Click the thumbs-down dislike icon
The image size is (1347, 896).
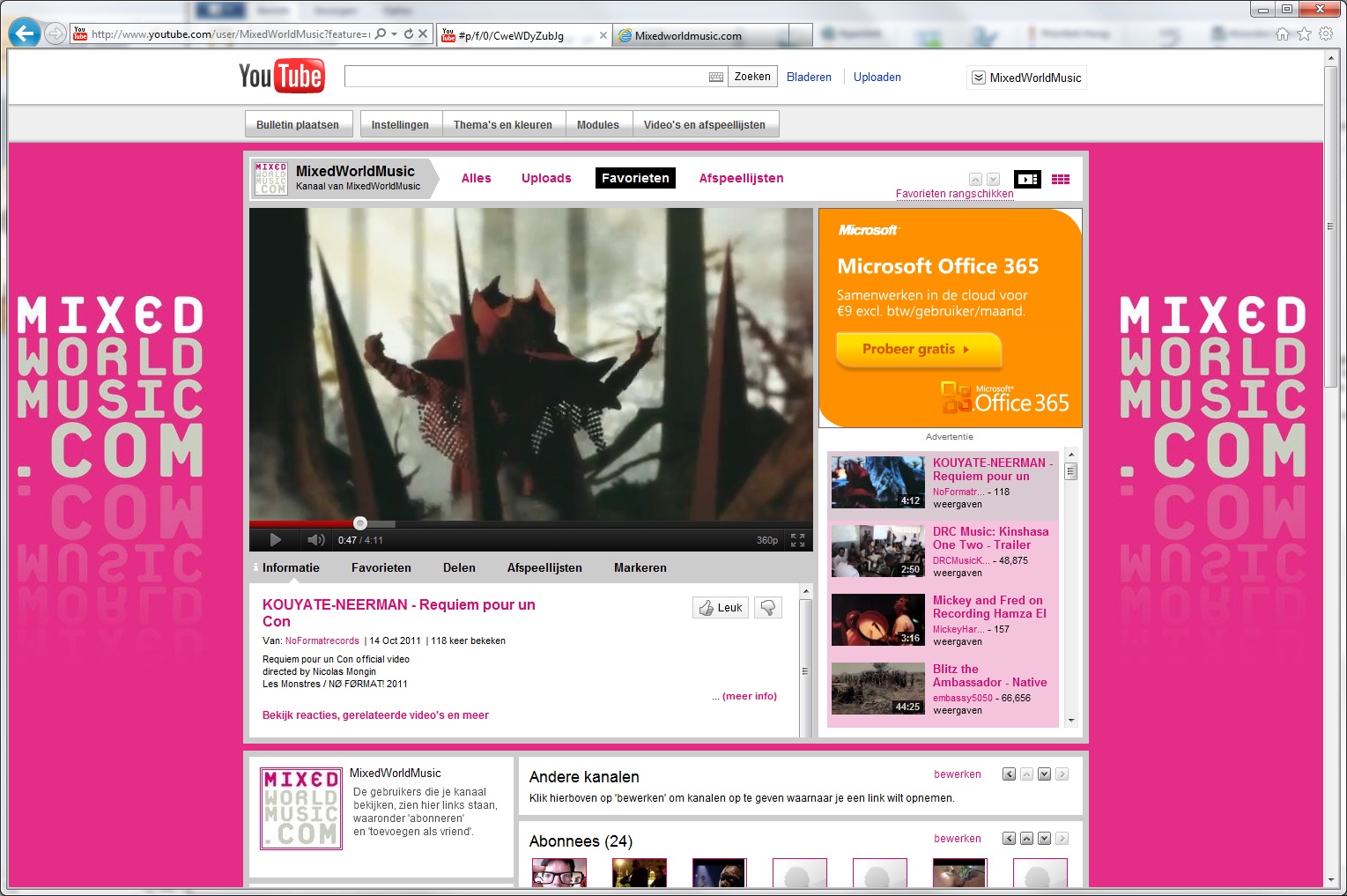click(x=768, y=608)
